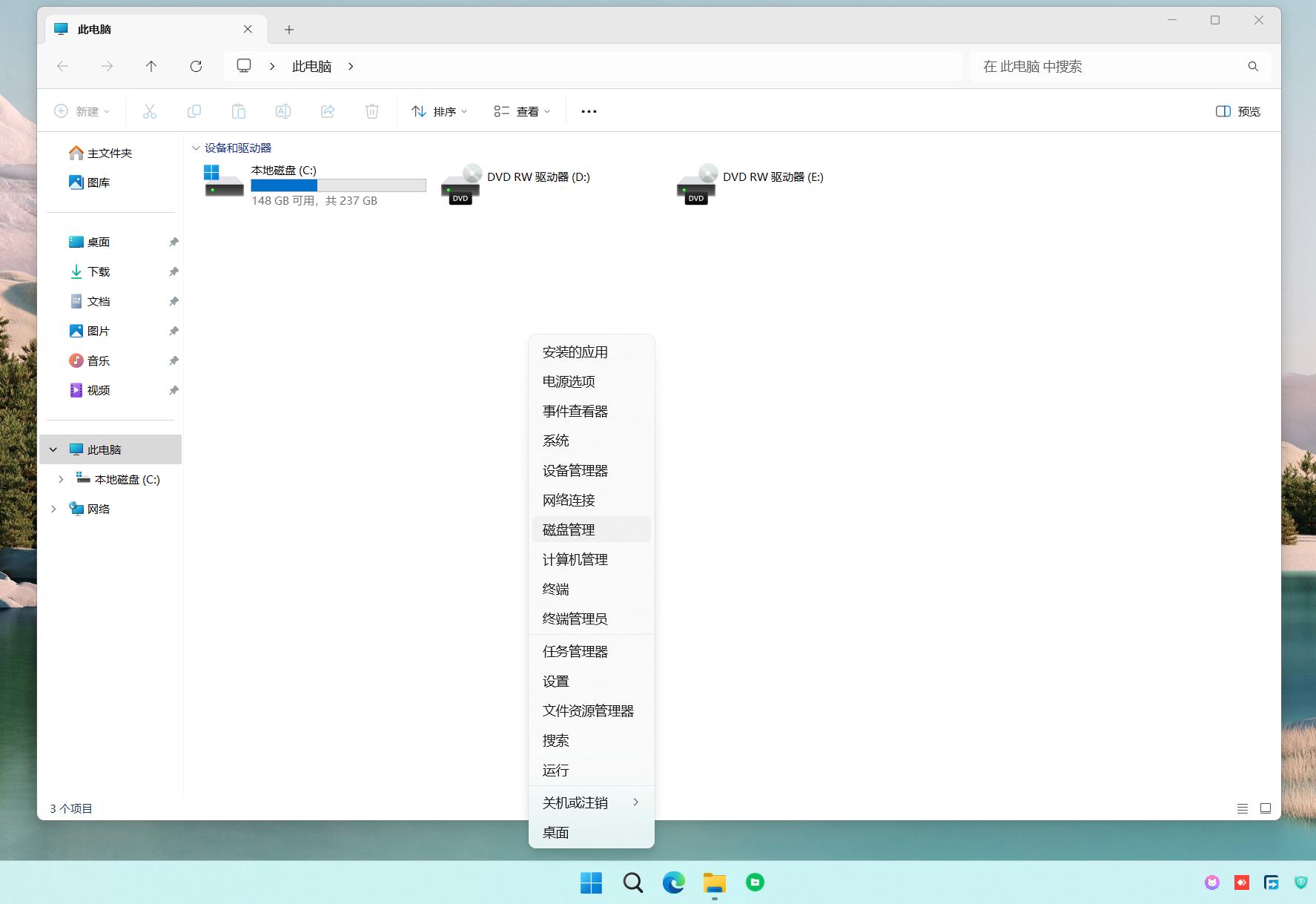The width and height of the screenshot is (1316, 904).
Task: Open the 查看 view dropdown
Action: 522,110
